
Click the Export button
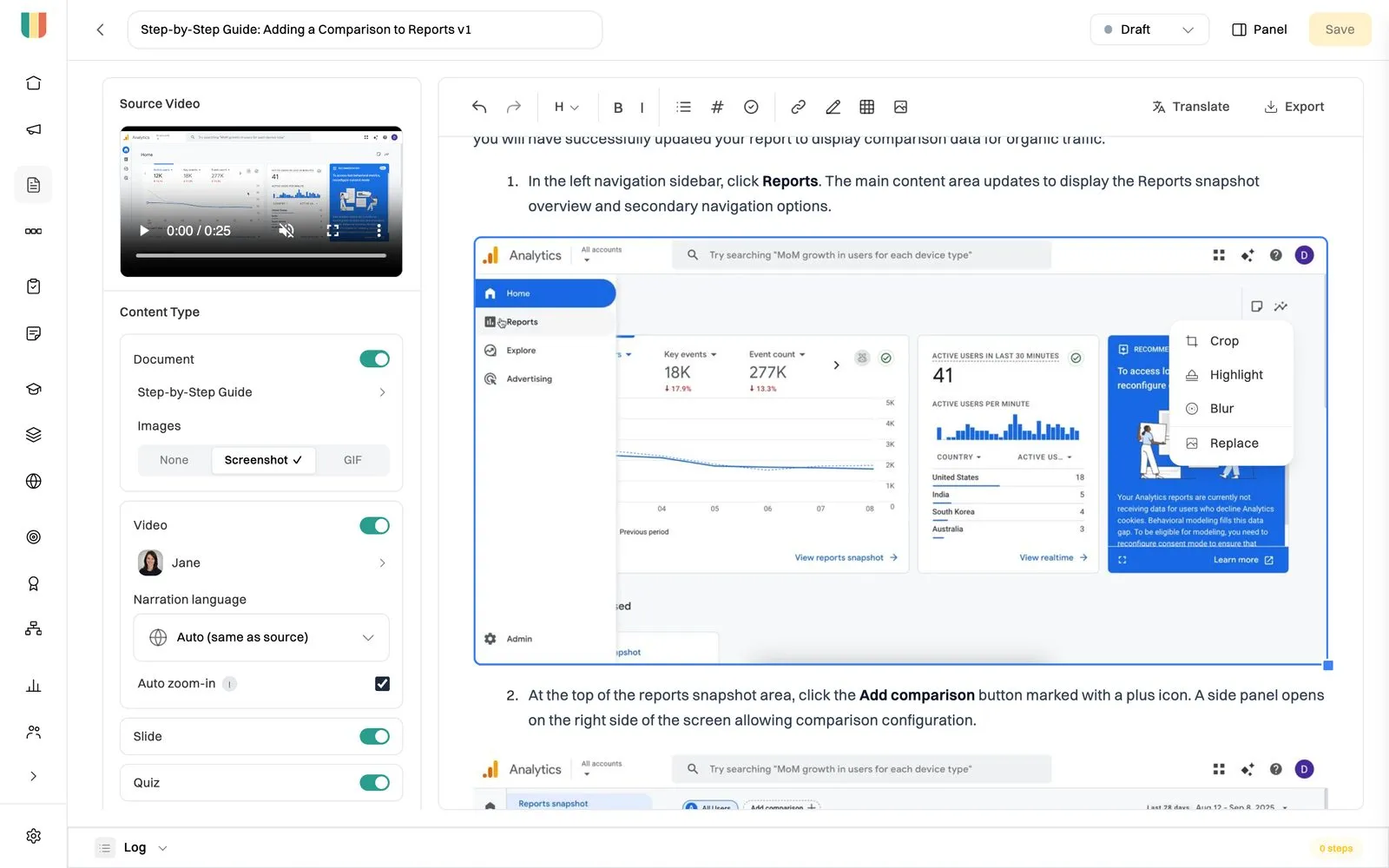(x=1294, y=107)
